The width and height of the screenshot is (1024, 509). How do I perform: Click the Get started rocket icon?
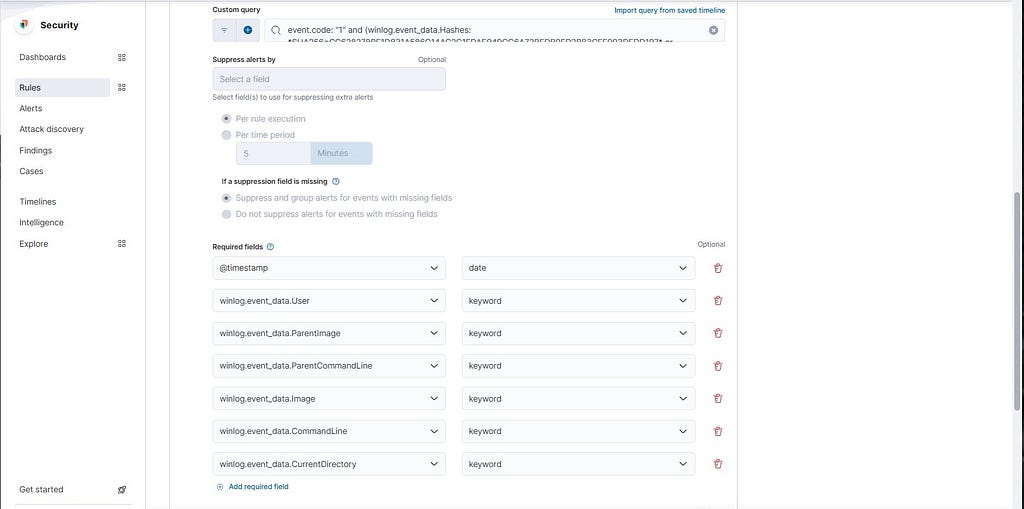click(121, 489)
